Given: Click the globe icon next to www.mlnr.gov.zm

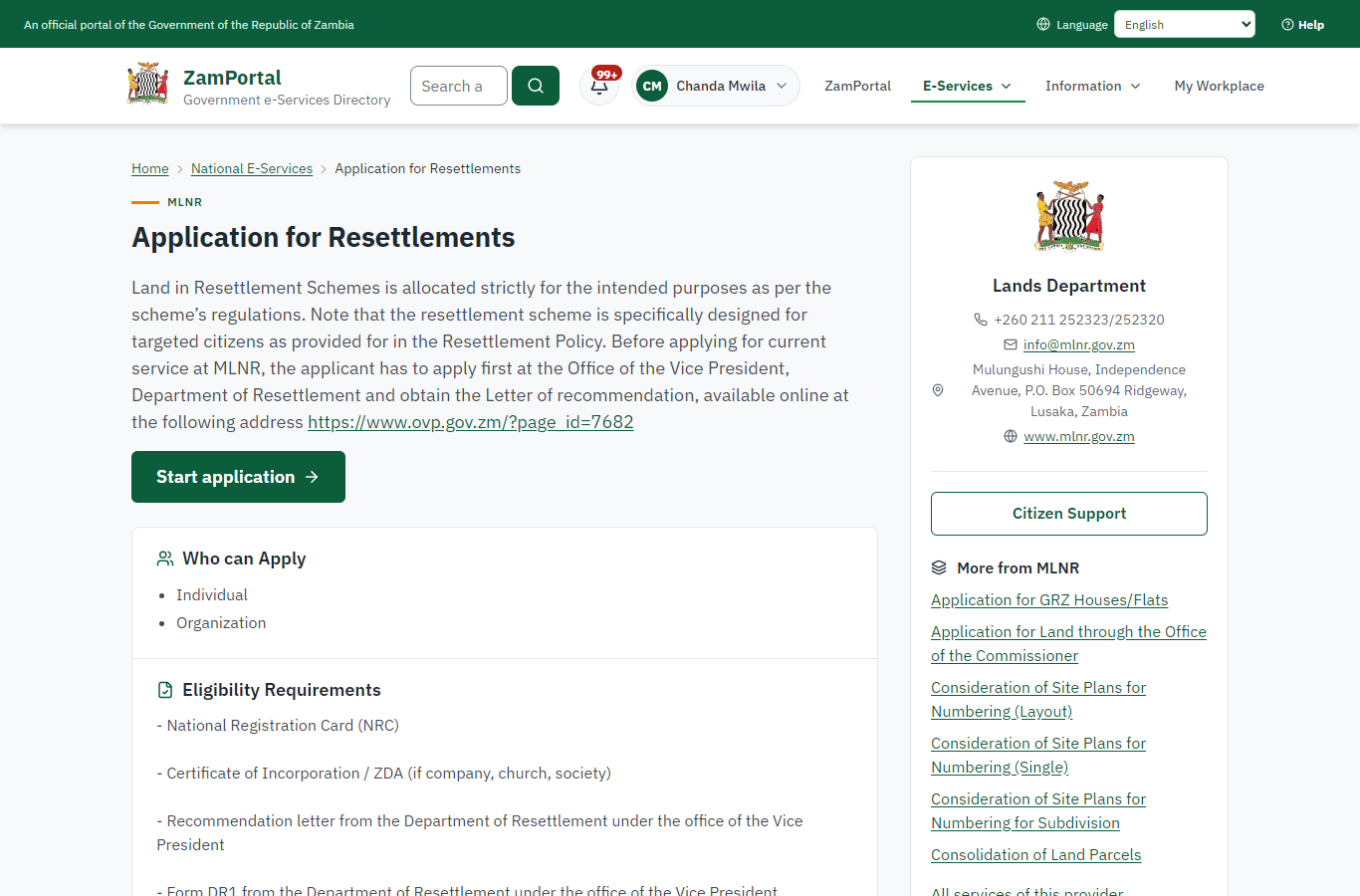Looking at the screenshot, I should coord(1011,436).
